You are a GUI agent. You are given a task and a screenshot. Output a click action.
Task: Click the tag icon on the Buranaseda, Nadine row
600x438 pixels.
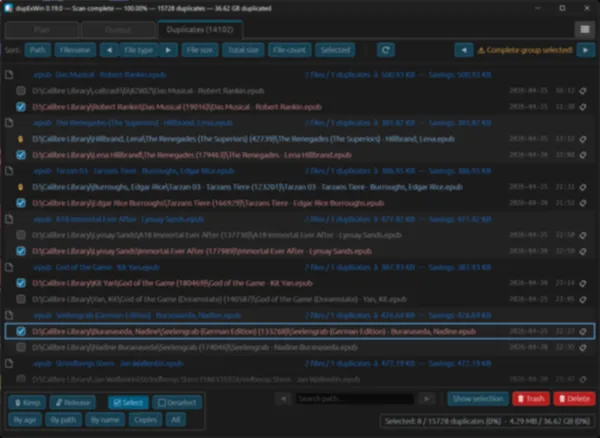coord(583,332)
